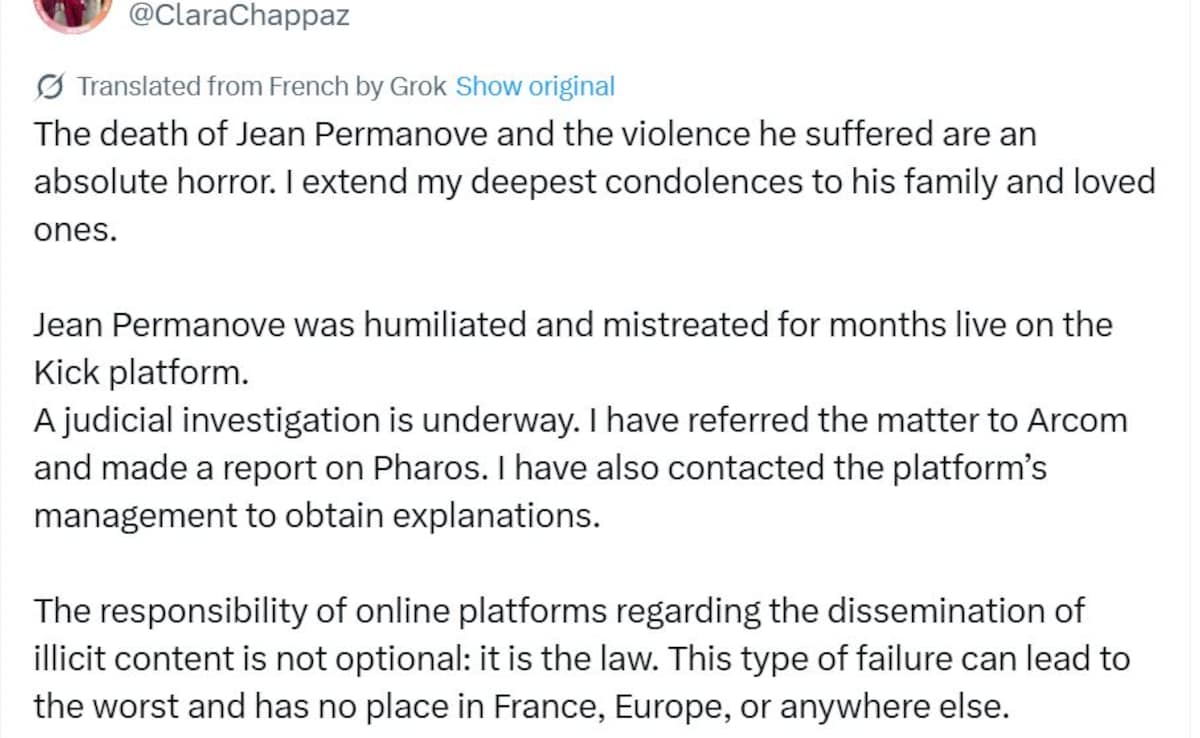
Task: Show original French post text
Action: click(535, 87)
